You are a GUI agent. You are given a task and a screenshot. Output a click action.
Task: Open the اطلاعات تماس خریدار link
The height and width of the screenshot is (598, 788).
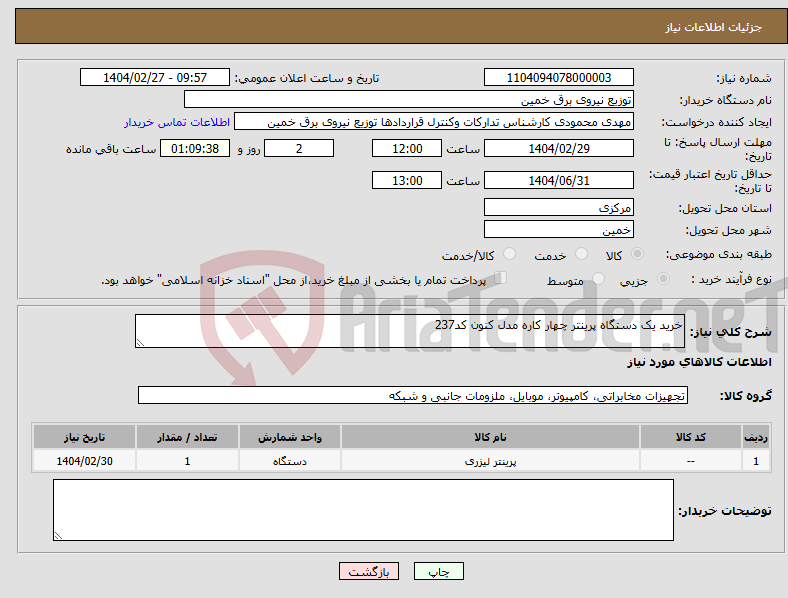[x=177, y=122]
